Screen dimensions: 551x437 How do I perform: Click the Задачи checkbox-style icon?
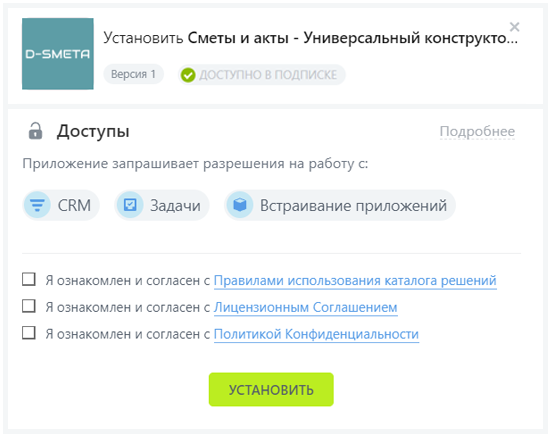point(130,205)
